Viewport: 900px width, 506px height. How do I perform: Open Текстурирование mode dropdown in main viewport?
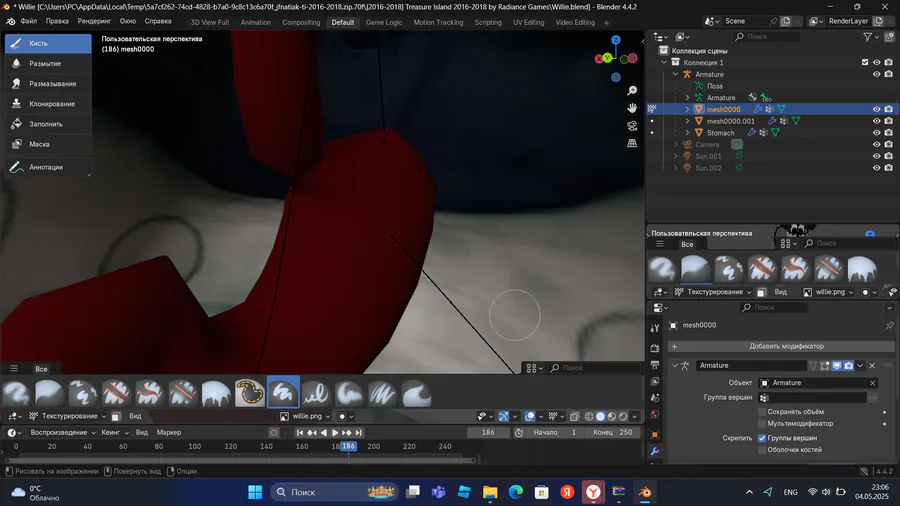[68, 416]
